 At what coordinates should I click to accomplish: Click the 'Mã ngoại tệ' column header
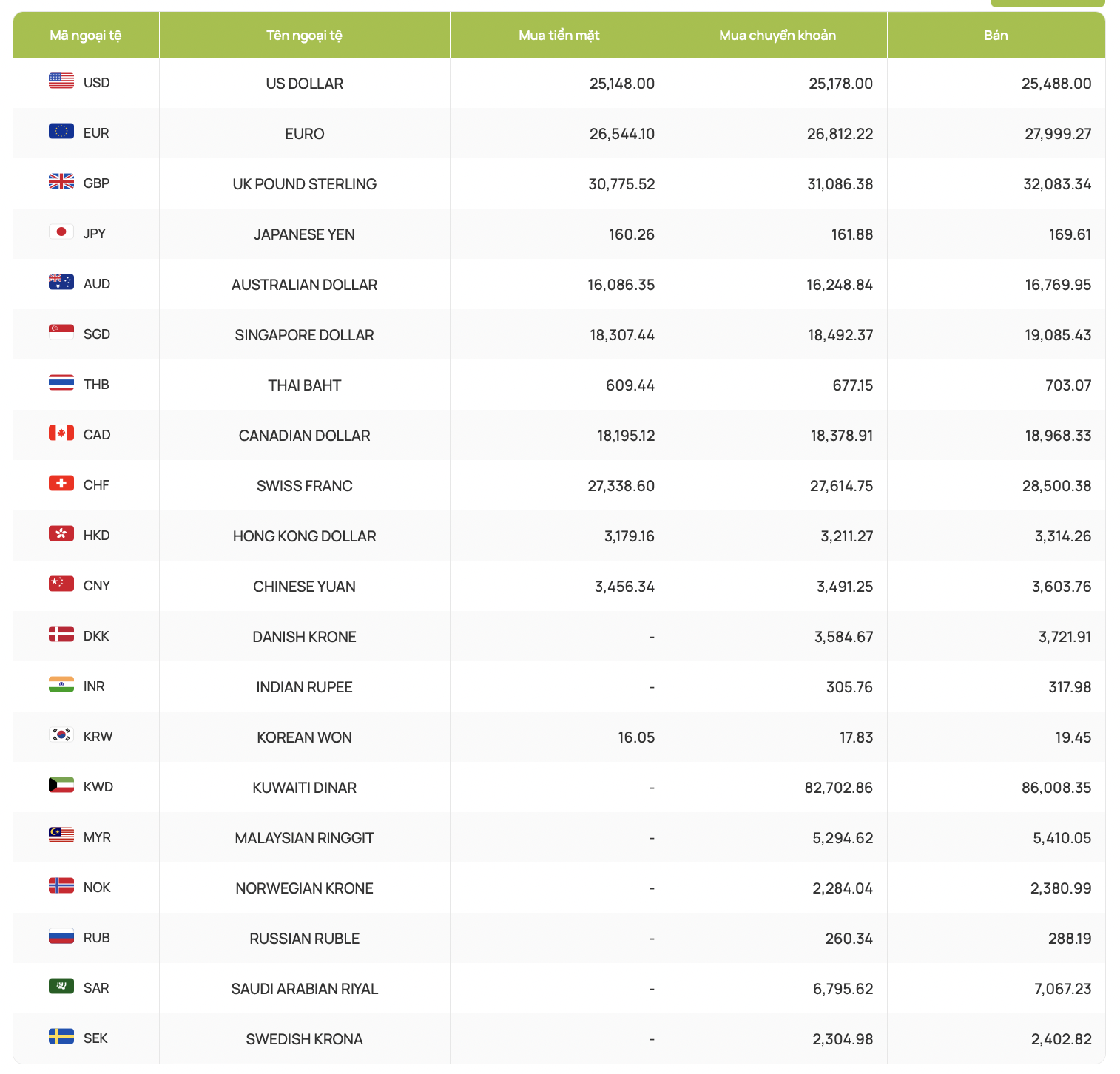tap(86, 36)
